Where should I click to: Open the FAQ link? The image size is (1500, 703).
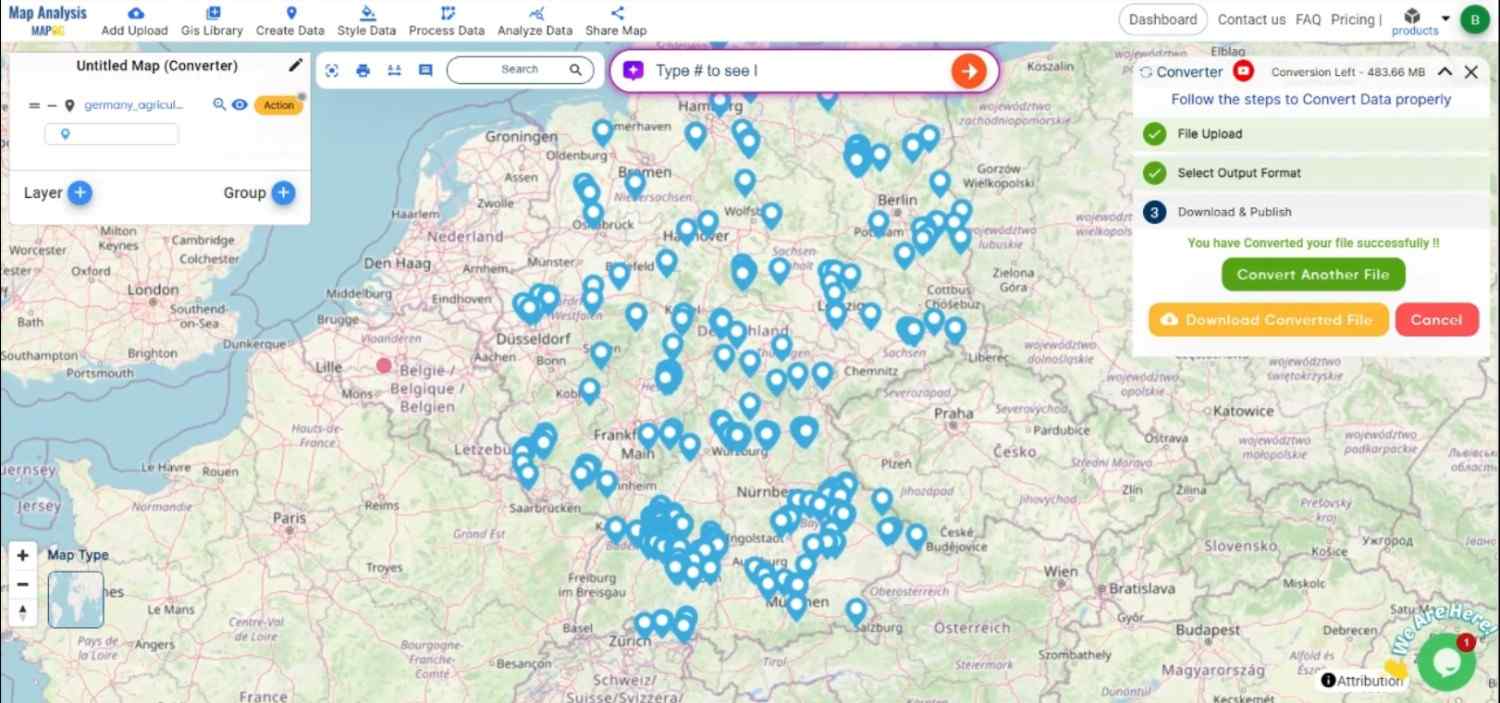point(1308,19)
